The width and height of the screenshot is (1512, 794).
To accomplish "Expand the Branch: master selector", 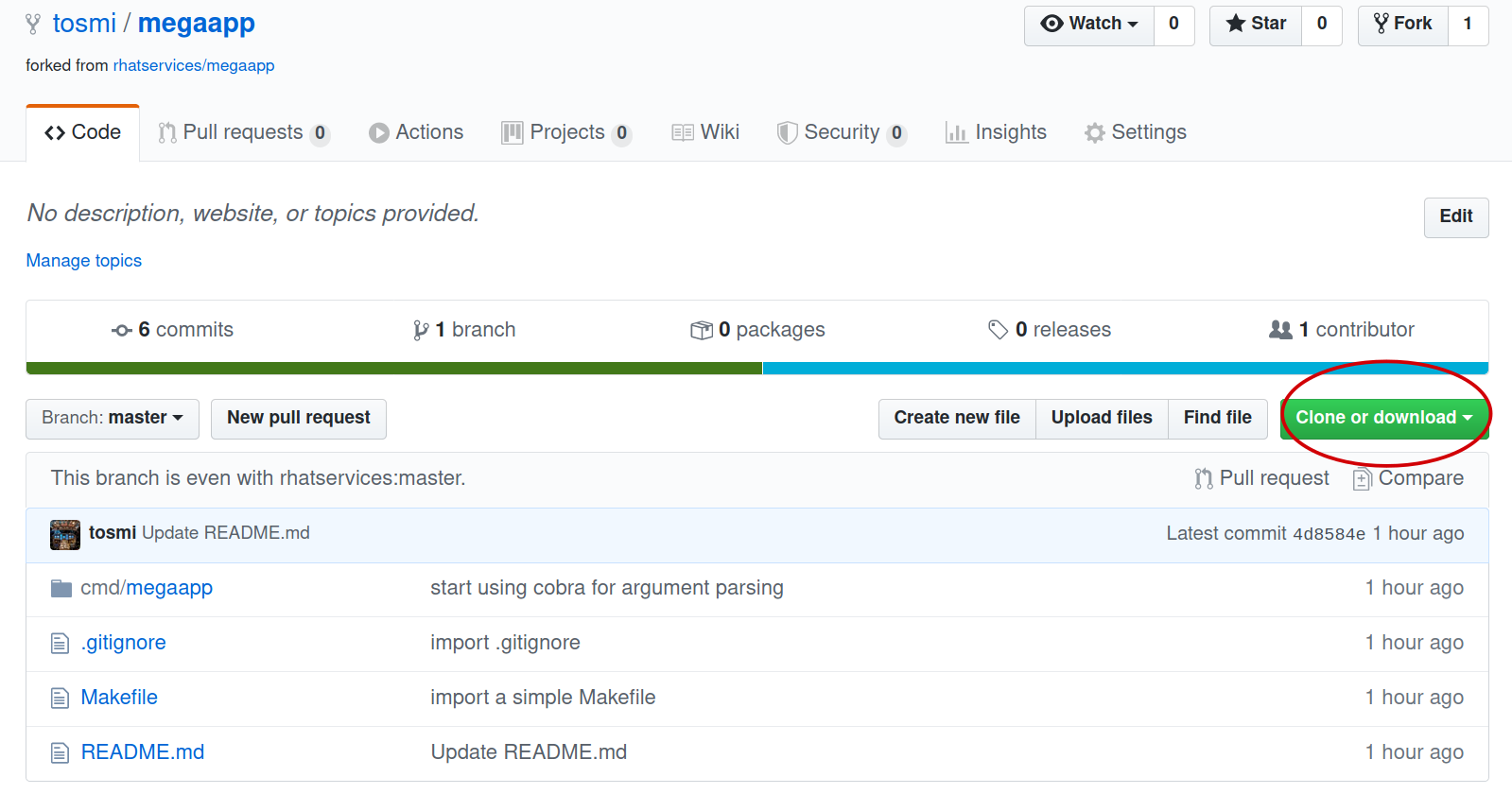I will click(x=113, y=419).
